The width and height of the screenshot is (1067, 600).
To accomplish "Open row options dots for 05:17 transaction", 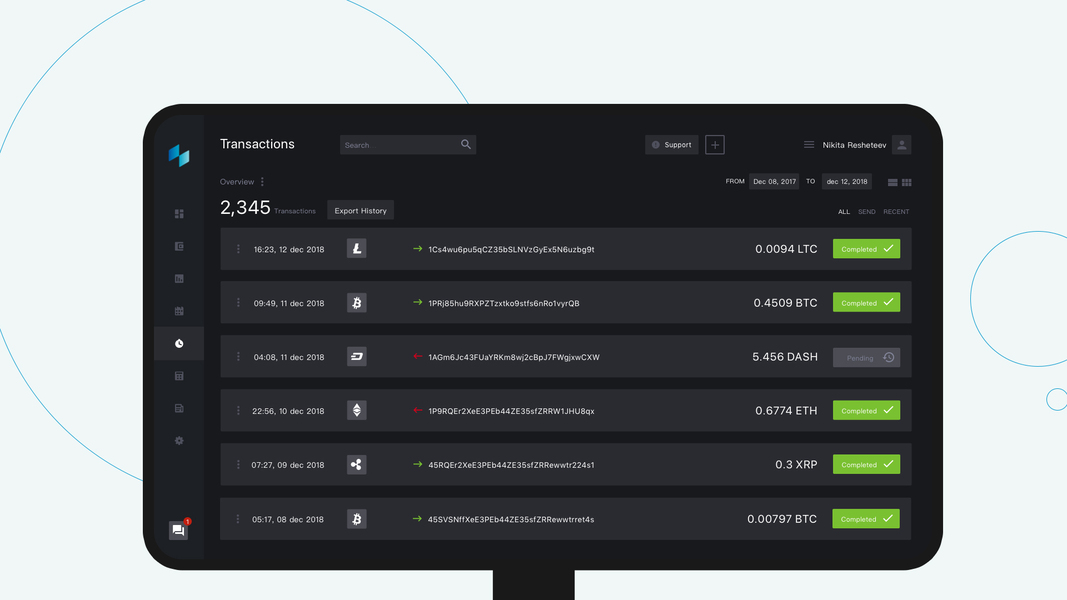I will [237, 519].
